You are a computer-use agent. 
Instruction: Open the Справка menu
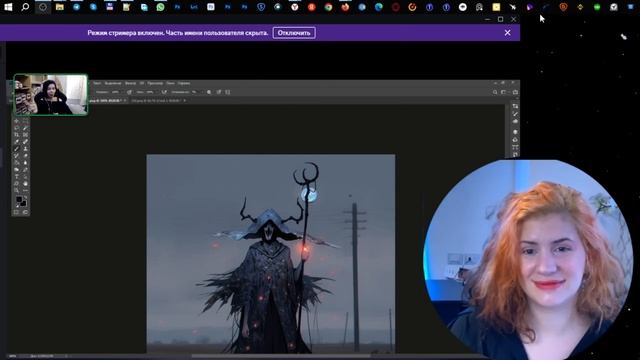click(184, 83)
